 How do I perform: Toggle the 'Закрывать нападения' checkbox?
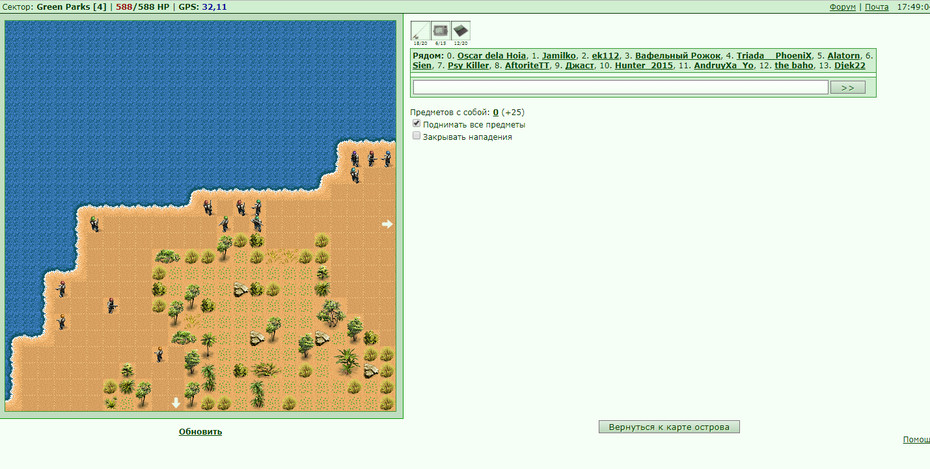pos(416,136)
